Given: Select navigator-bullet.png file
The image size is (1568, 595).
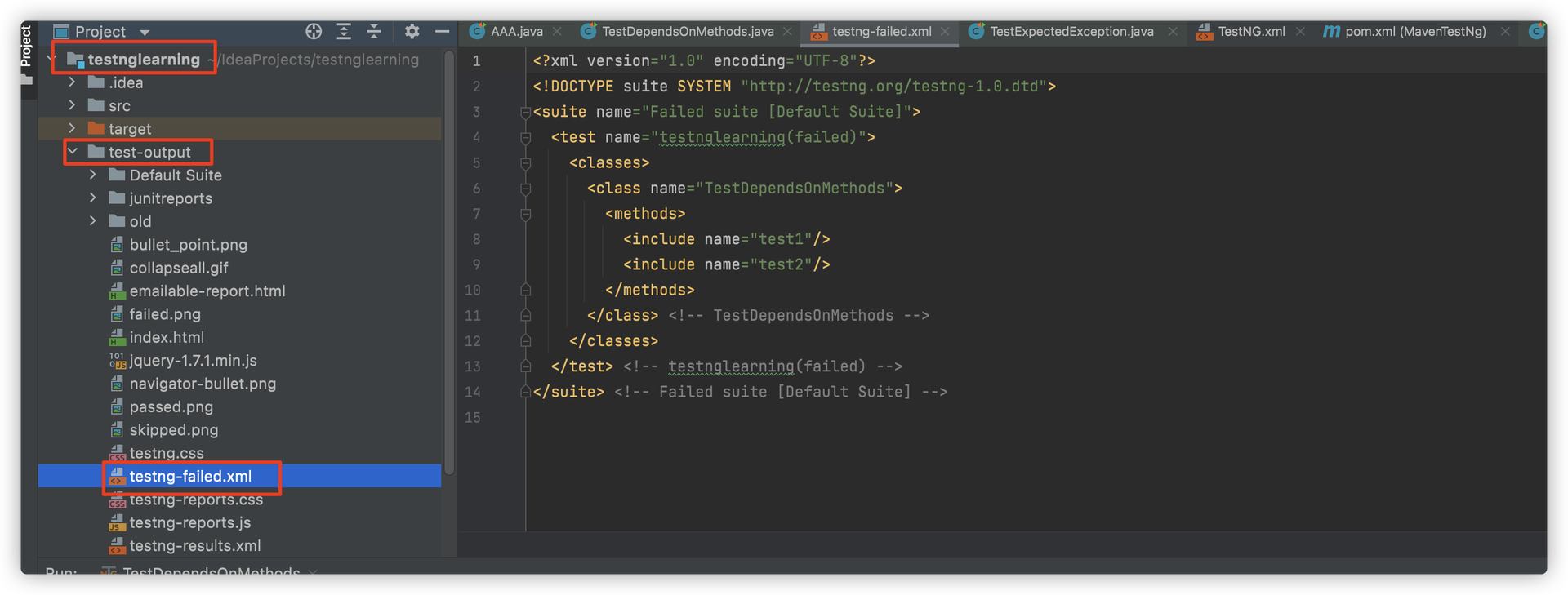Looking at the screenshot, I should point(203,383).
